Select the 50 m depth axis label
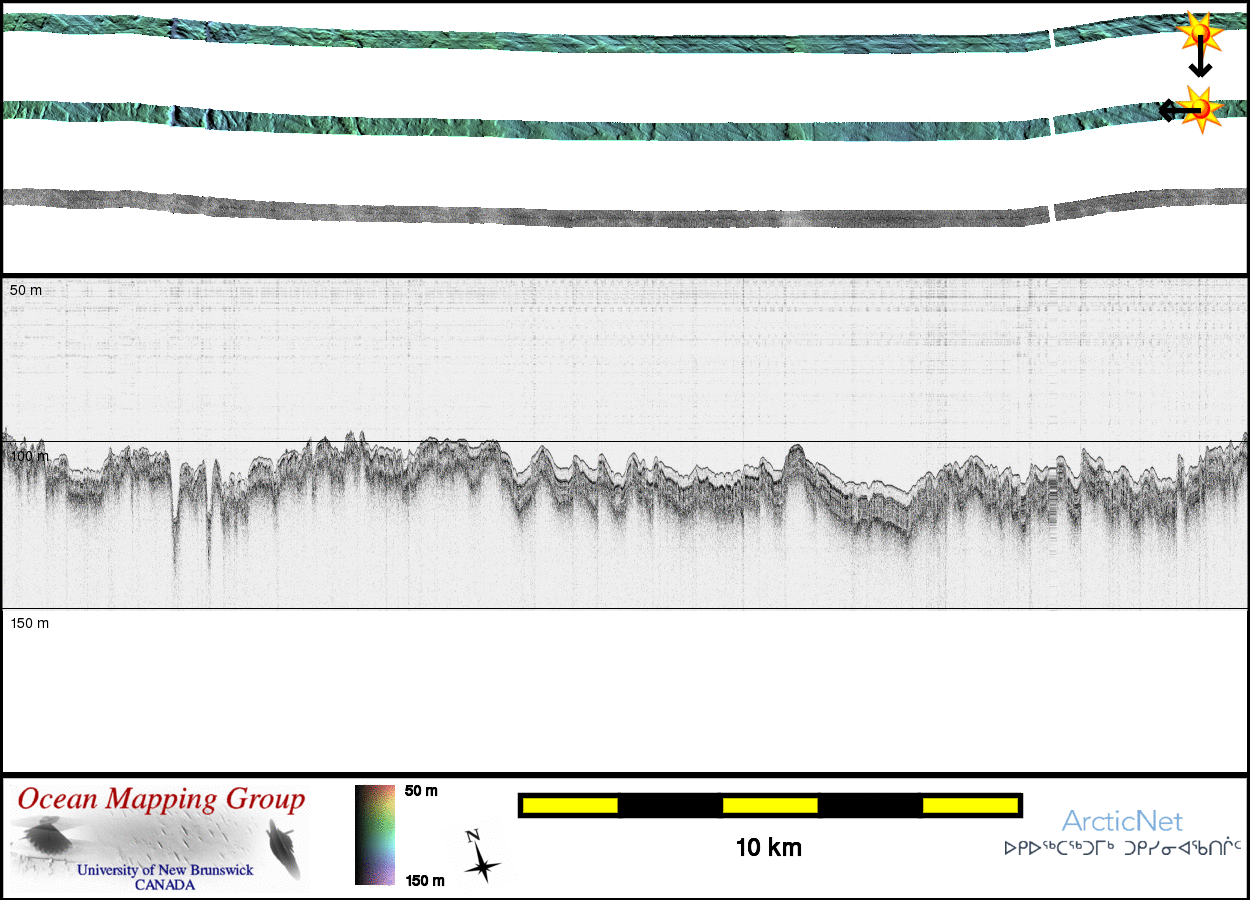 [26, 290]
